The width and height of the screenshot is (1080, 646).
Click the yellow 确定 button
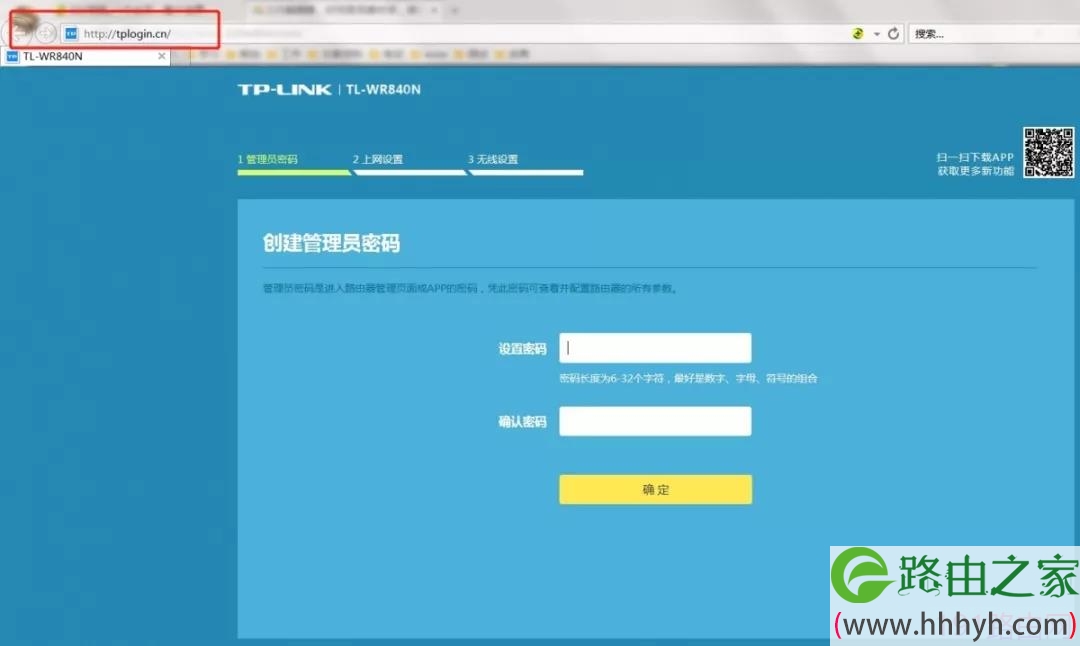[655, 490]
